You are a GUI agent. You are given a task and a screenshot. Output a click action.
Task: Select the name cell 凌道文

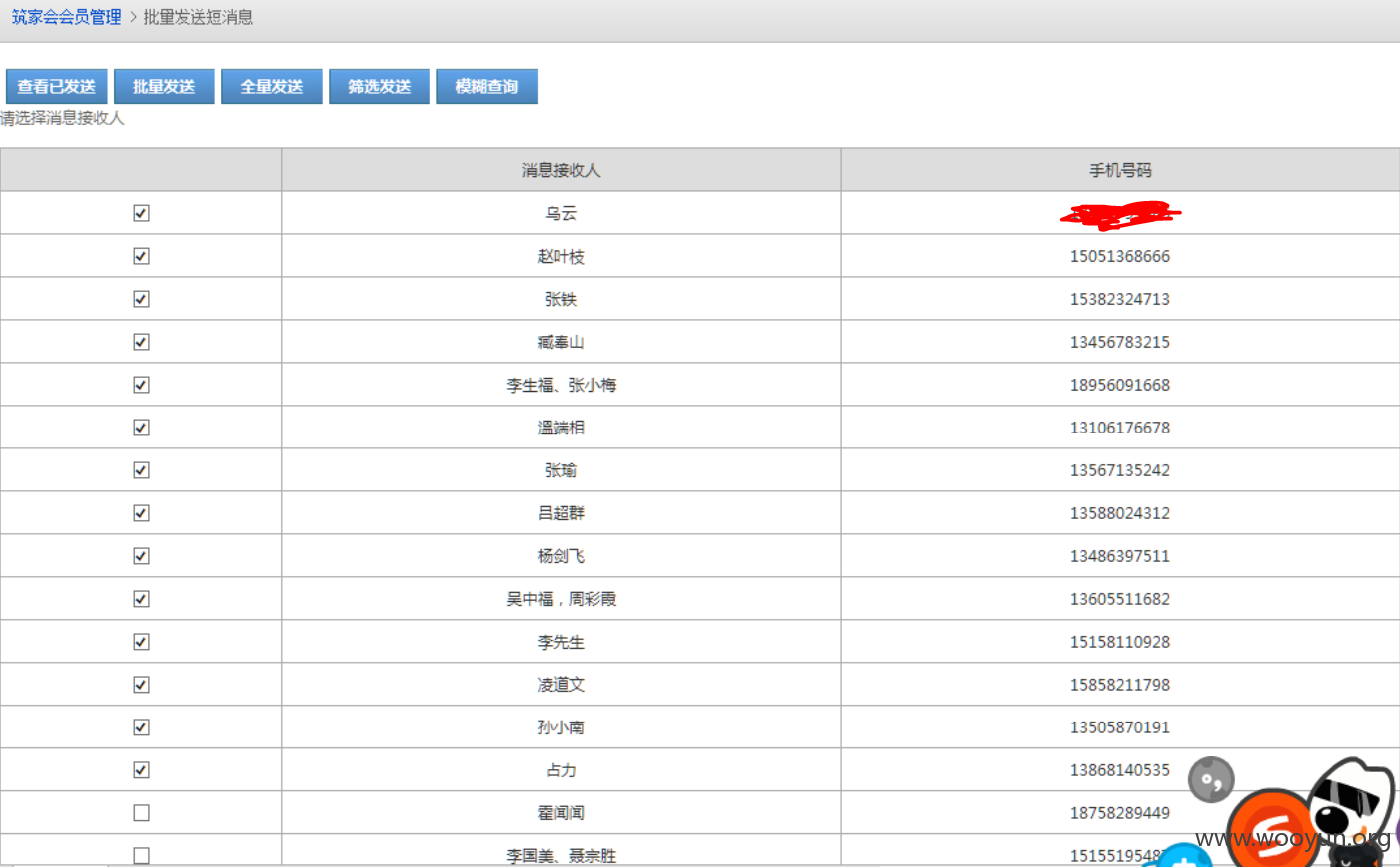(561, 685)
